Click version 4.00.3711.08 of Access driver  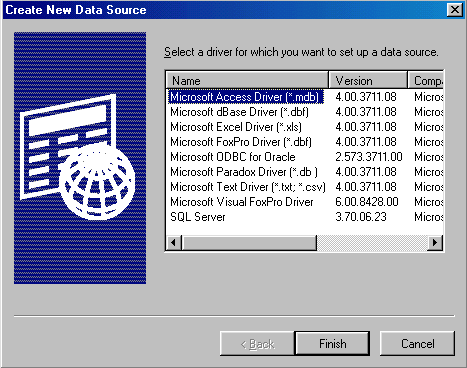point(366,97)
